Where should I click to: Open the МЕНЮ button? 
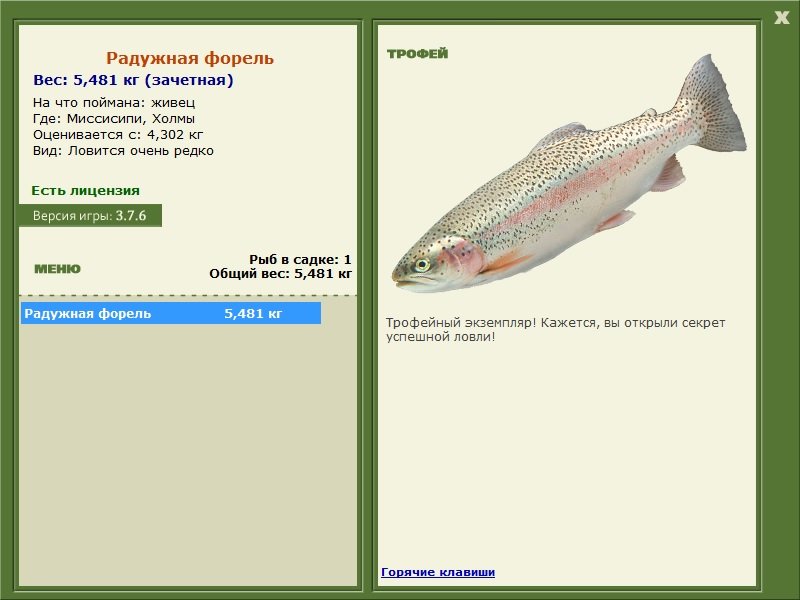[57, 269]
